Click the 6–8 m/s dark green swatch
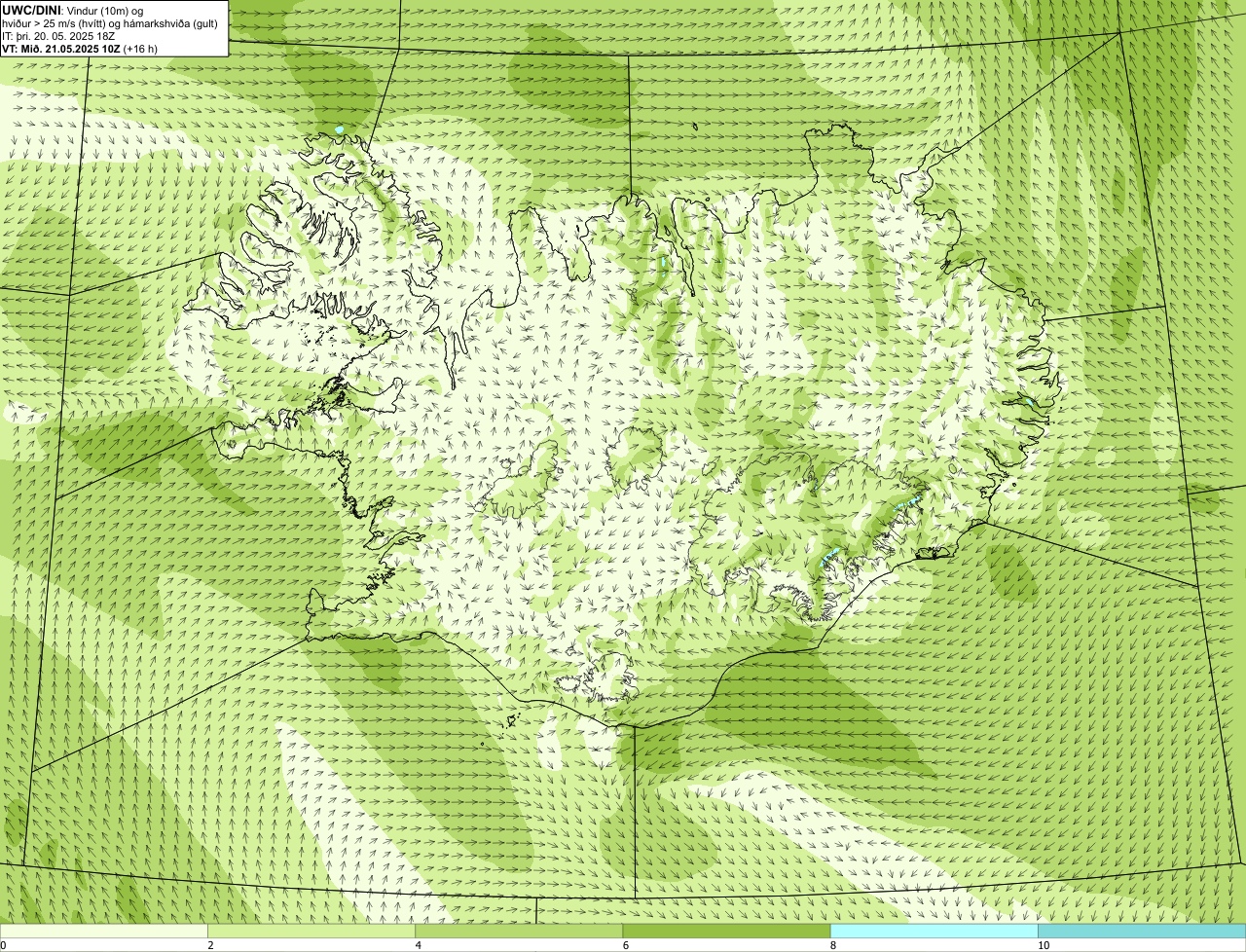1246x952 pixels. point(726,932)
